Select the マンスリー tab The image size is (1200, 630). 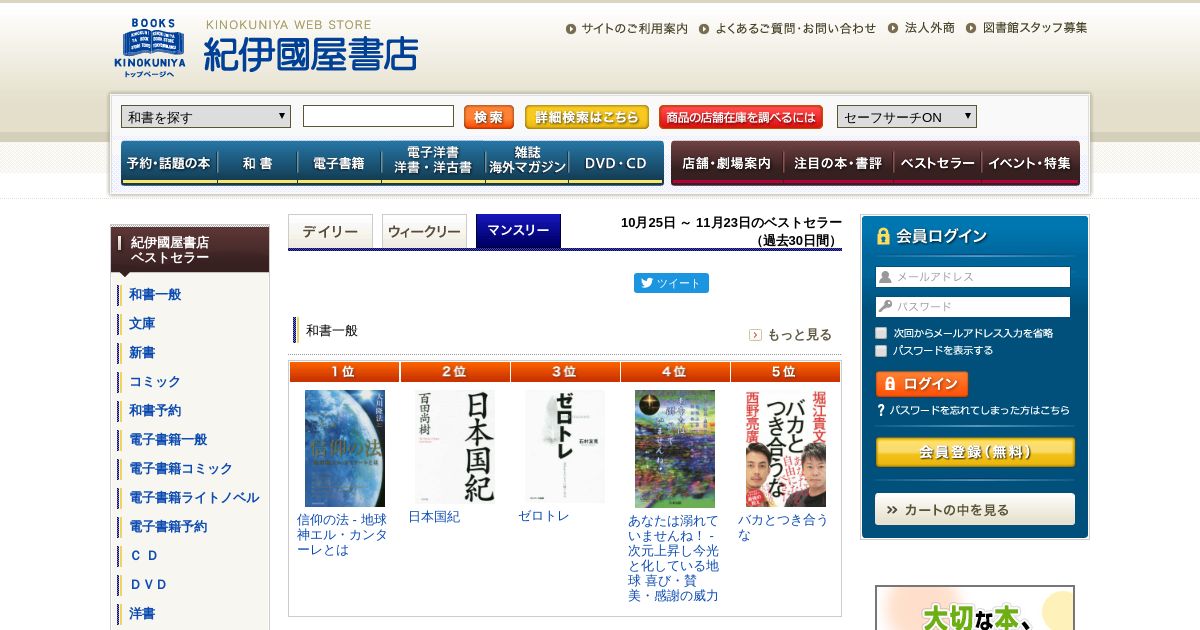point(518,231)
